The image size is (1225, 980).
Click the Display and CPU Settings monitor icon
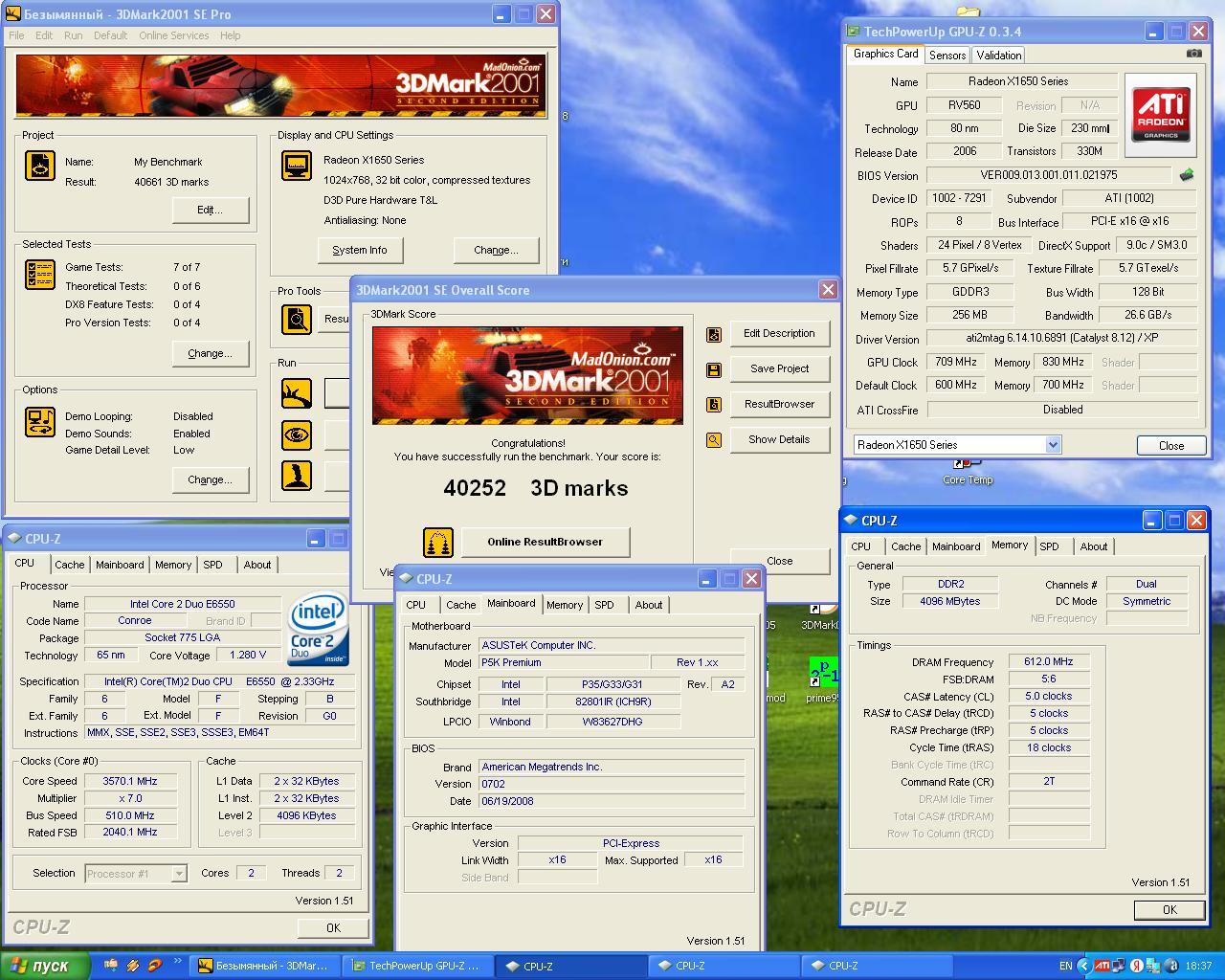[x=297, y=165]
